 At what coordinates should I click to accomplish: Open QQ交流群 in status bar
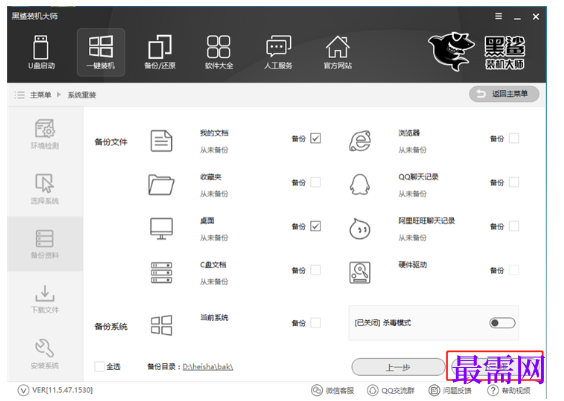390,391
